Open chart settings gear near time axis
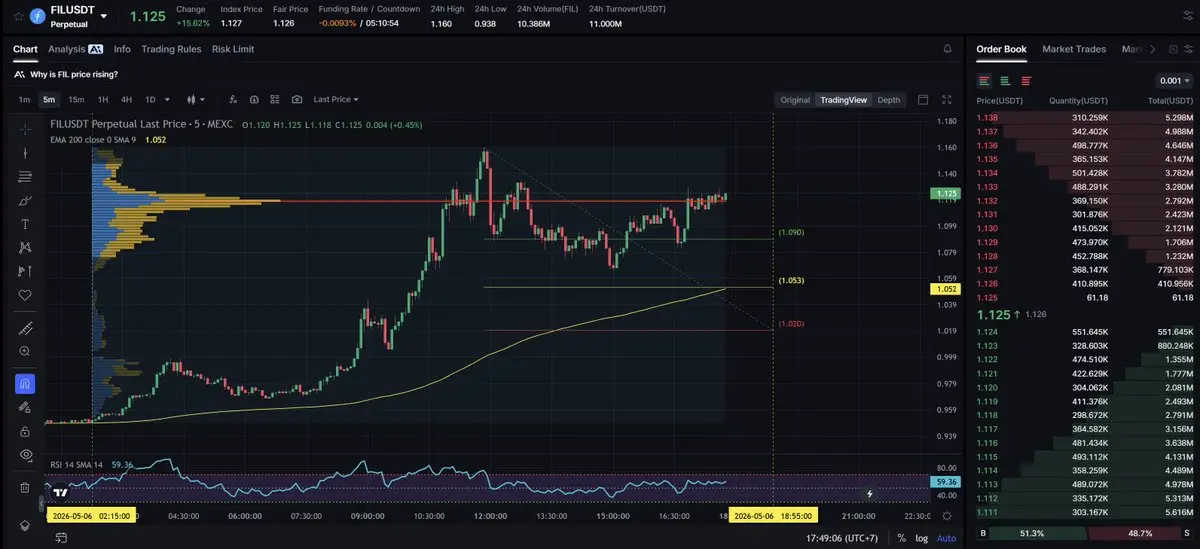 (947, 515)
